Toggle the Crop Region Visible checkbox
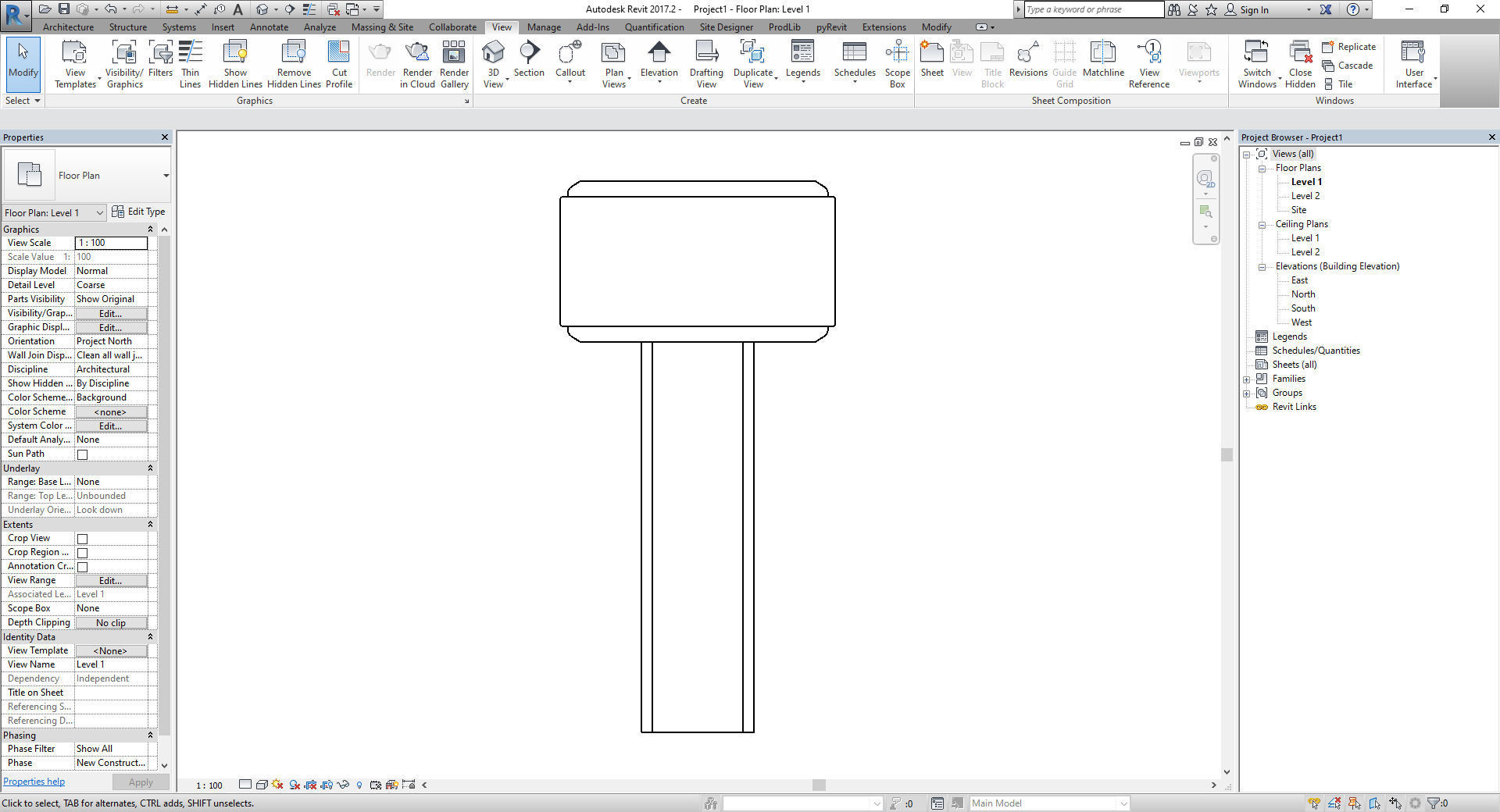The height and width of the screenshot is (812, 1500). [x=82, y=553]
